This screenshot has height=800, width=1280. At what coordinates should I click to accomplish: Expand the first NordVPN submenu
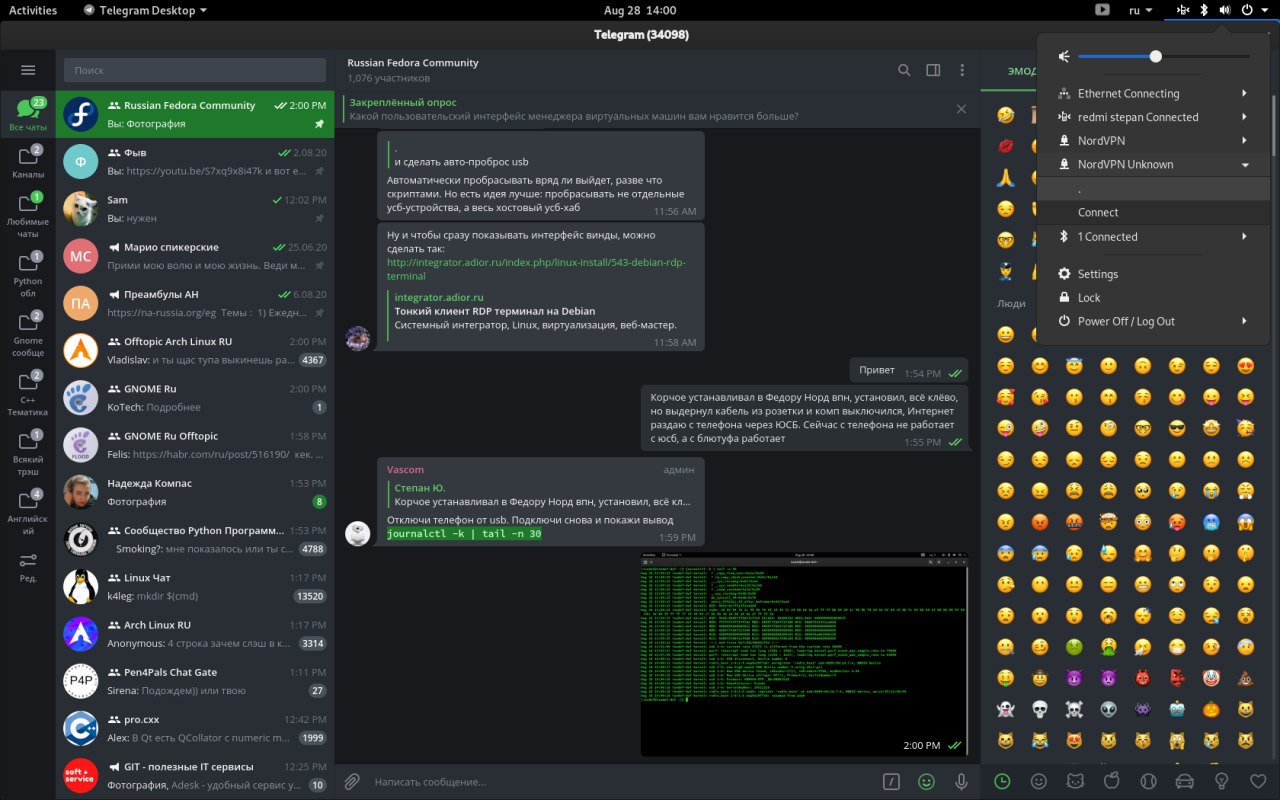(x=1153, y=141)
